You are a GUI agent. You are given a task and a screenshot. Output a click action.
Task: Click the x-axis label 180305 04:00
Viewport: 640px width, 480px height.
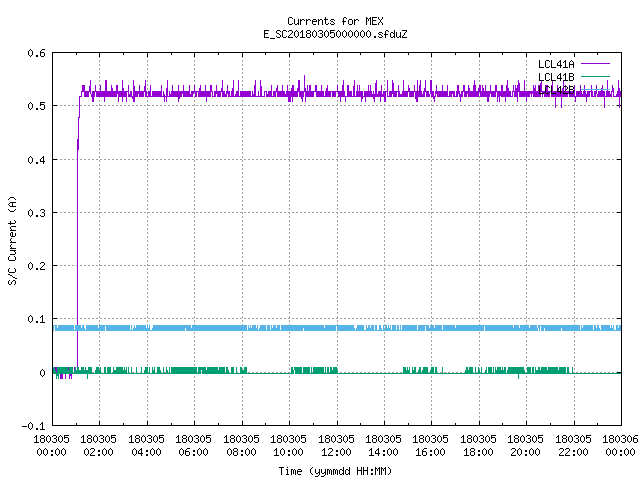[146, 446]
